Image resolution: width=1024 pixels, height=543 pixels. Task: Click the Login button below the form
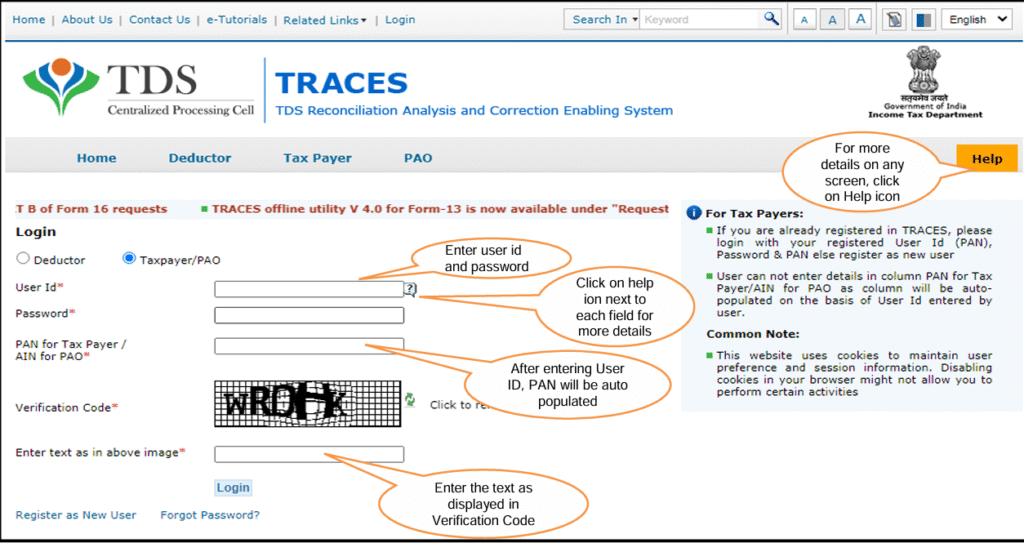coord(233,487)
